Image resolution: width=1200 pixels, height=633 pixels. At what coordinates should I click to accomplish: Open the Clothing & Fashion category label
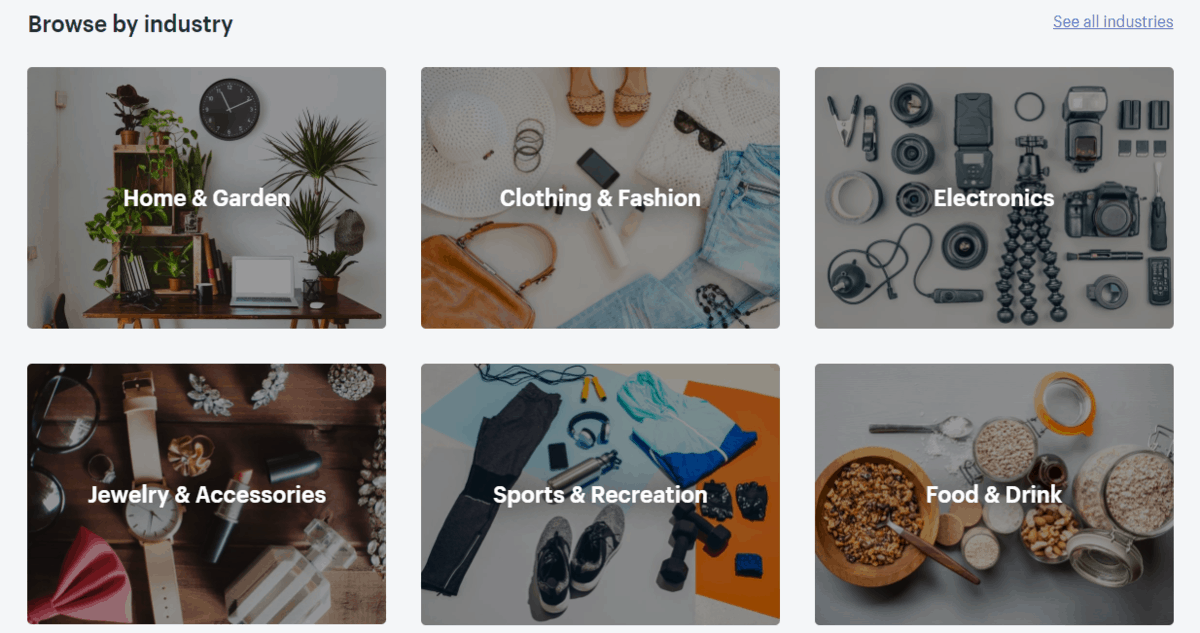[x=600, y=198]
